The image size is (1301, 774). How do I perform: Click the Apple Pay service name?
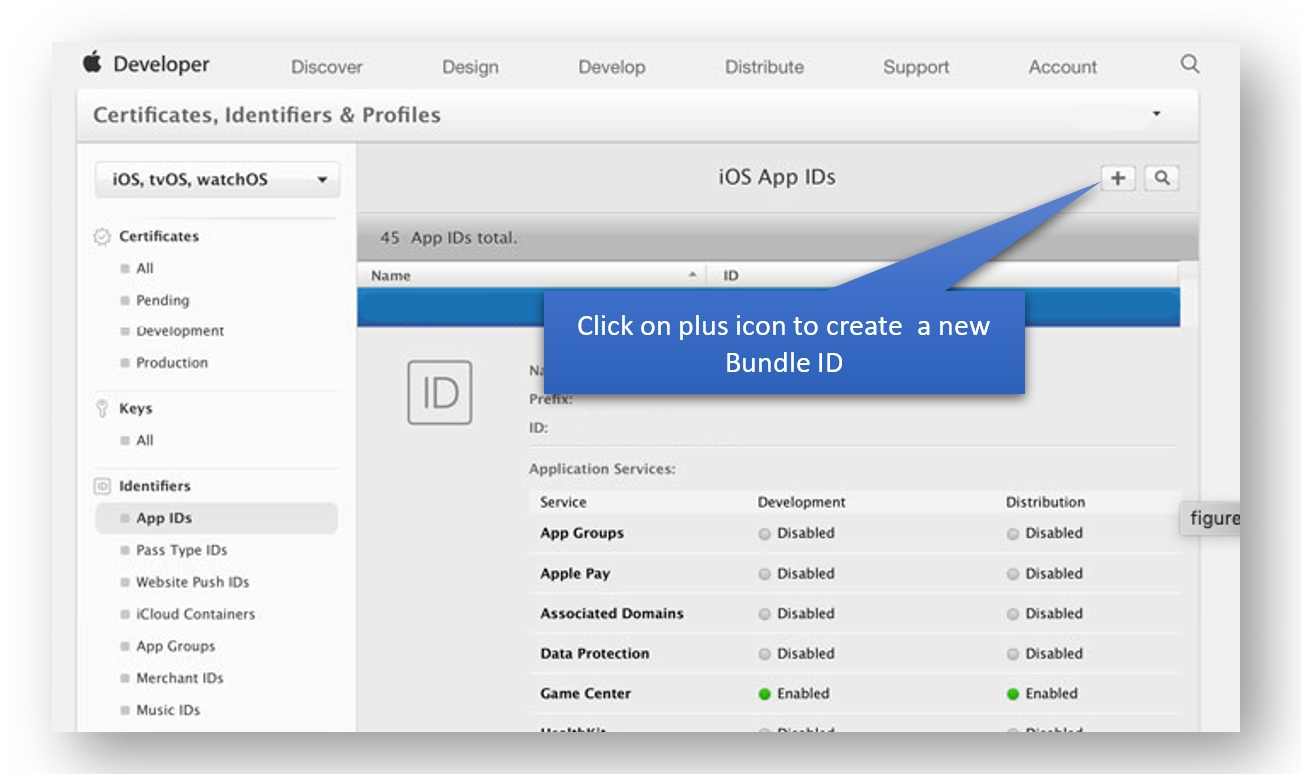pos(575,573)
